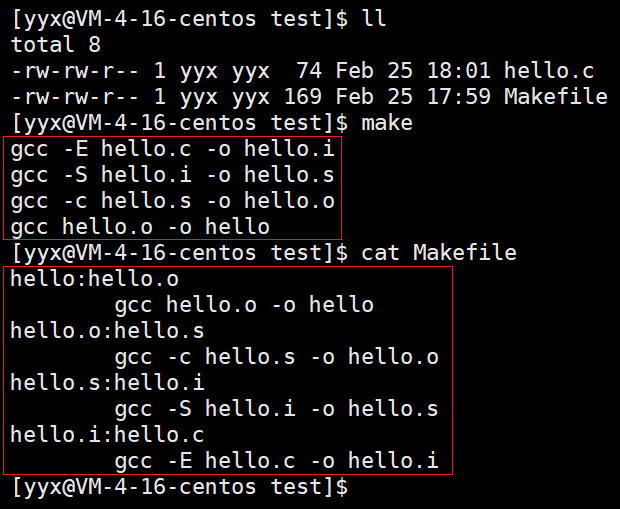Click the unindented 'gcc hello.o -o hello' make output line
This screenshot has width=620, height=509.
141,227
